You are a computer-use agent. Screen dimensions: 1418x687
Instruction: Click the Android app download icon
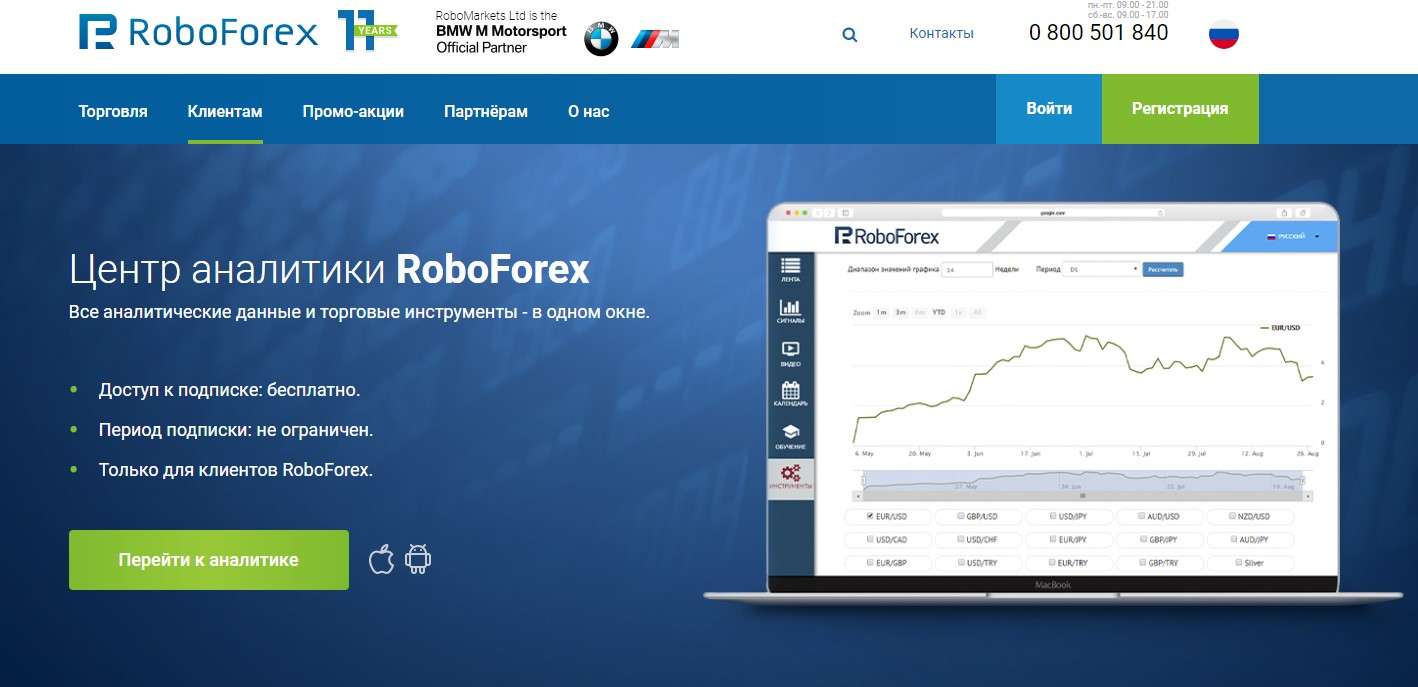[x=418, y=559]
